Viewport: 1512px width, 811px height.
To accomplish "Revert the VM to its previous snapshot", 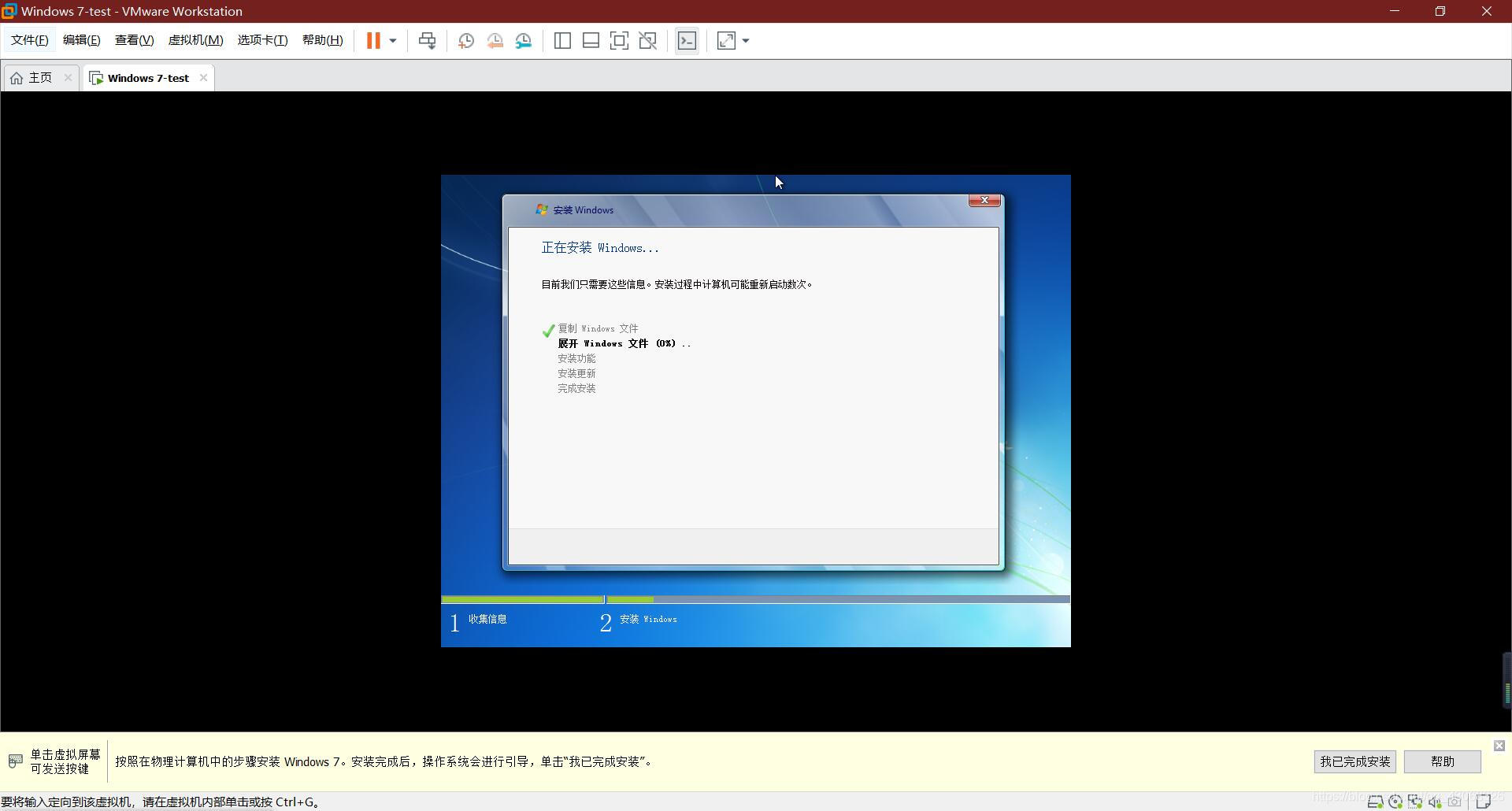I will [x=495, y=41].
